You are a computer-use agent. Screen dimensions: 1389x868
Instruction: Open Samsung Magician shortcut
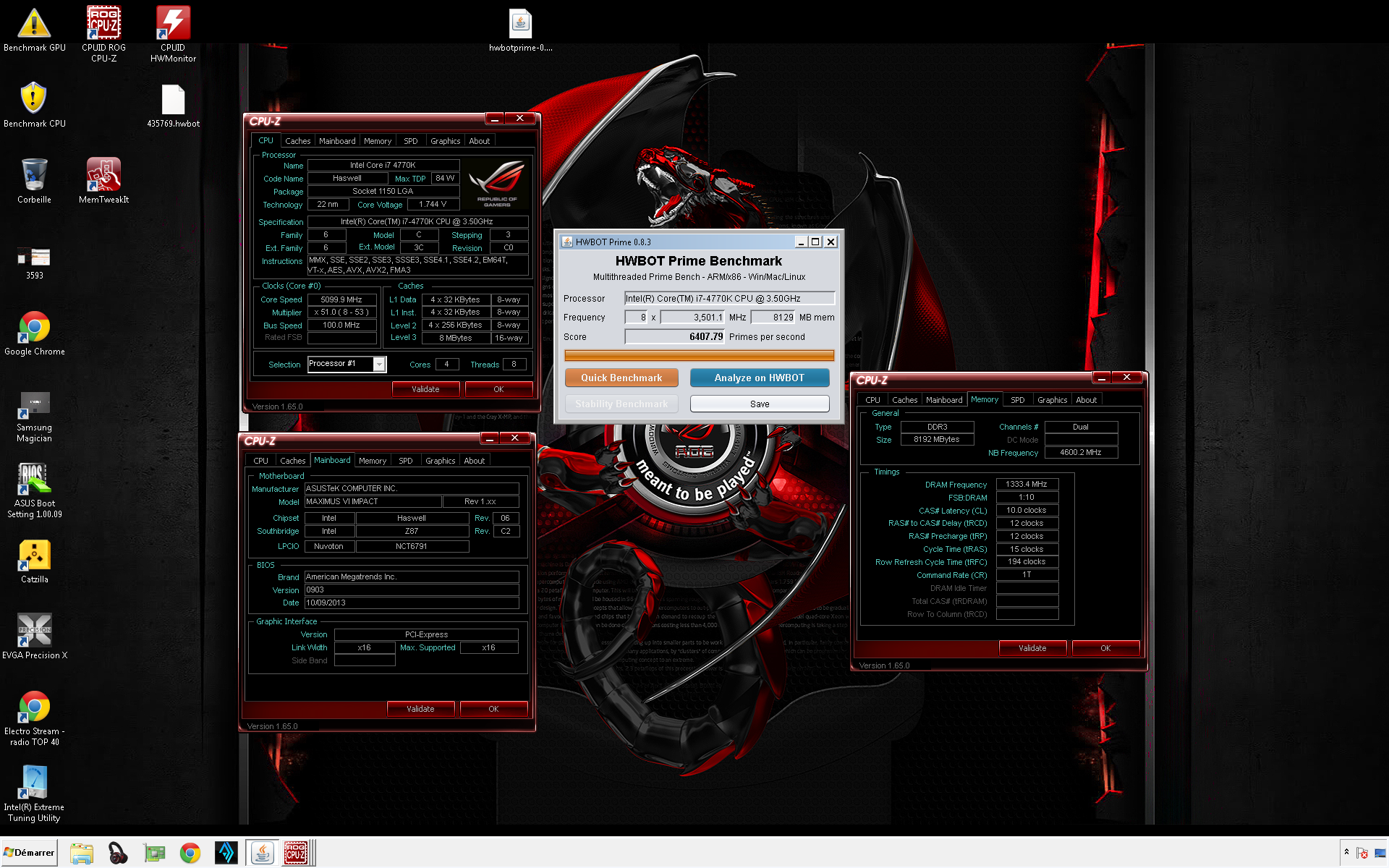34,416
